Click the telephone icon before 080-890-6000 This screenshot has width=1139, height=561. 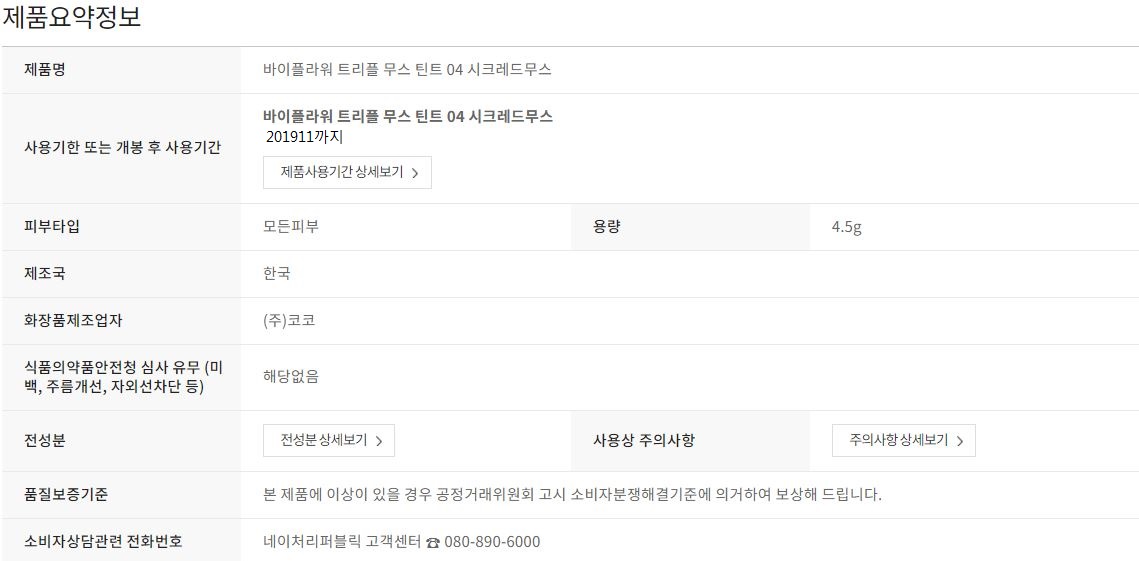click(x=433, y=543)
